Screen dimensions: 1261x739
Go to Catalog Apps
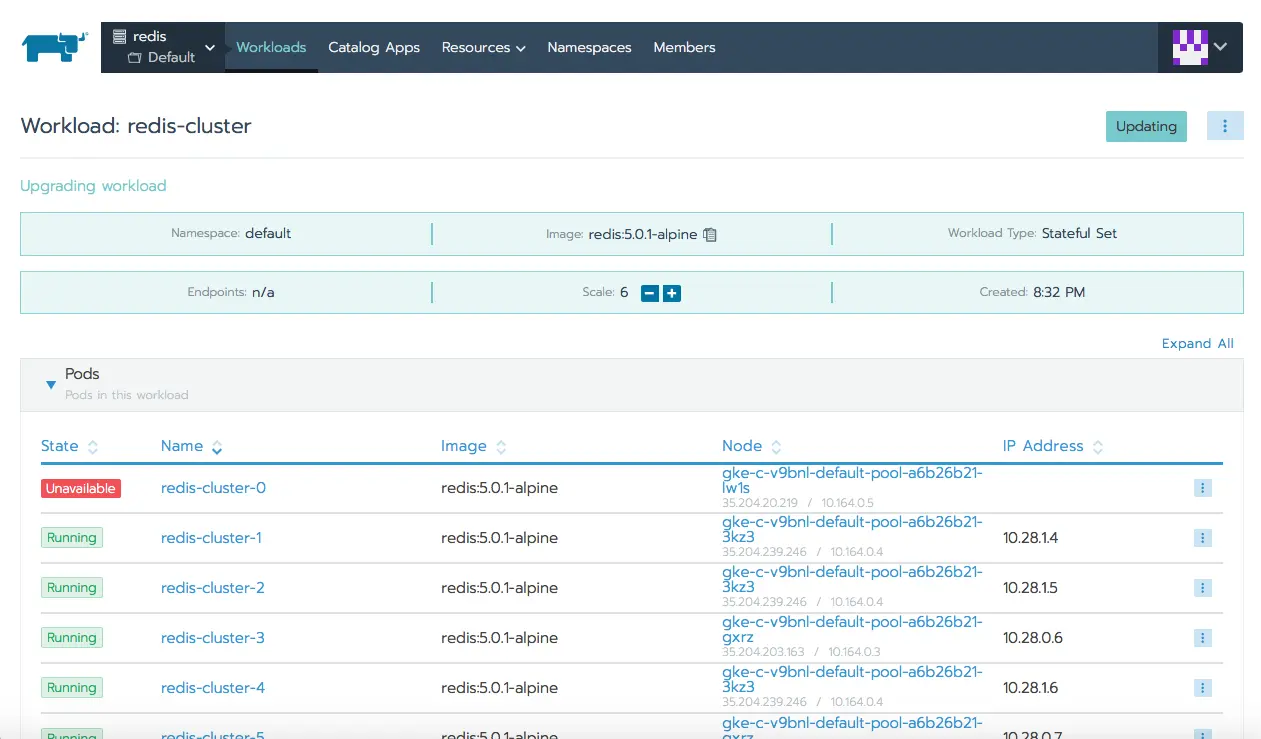point(374,47)
